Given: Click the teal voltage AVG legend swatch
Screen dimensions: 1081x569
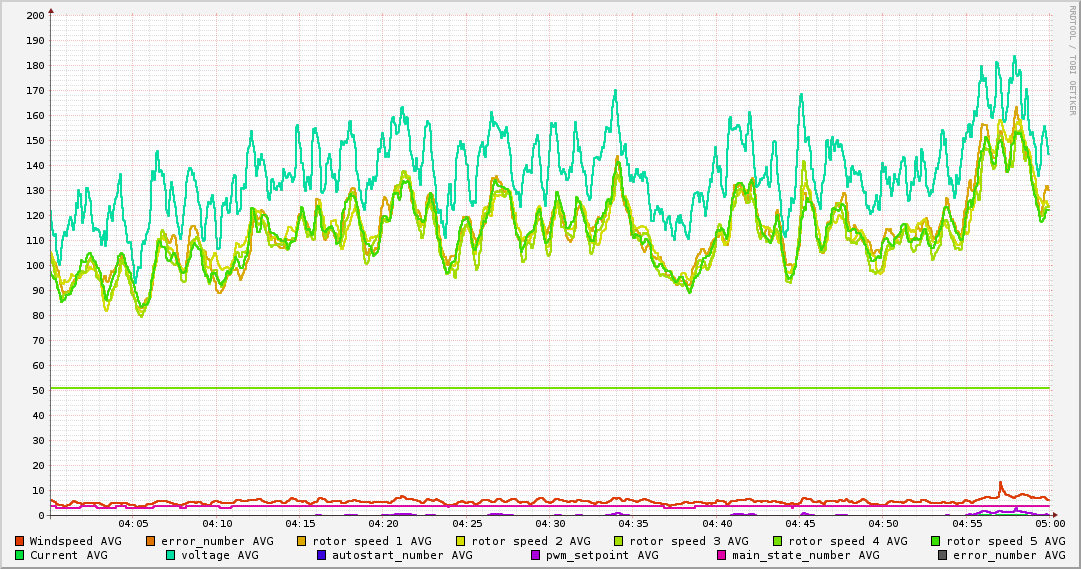Looking at the screenshot, I should pos(171,555).
